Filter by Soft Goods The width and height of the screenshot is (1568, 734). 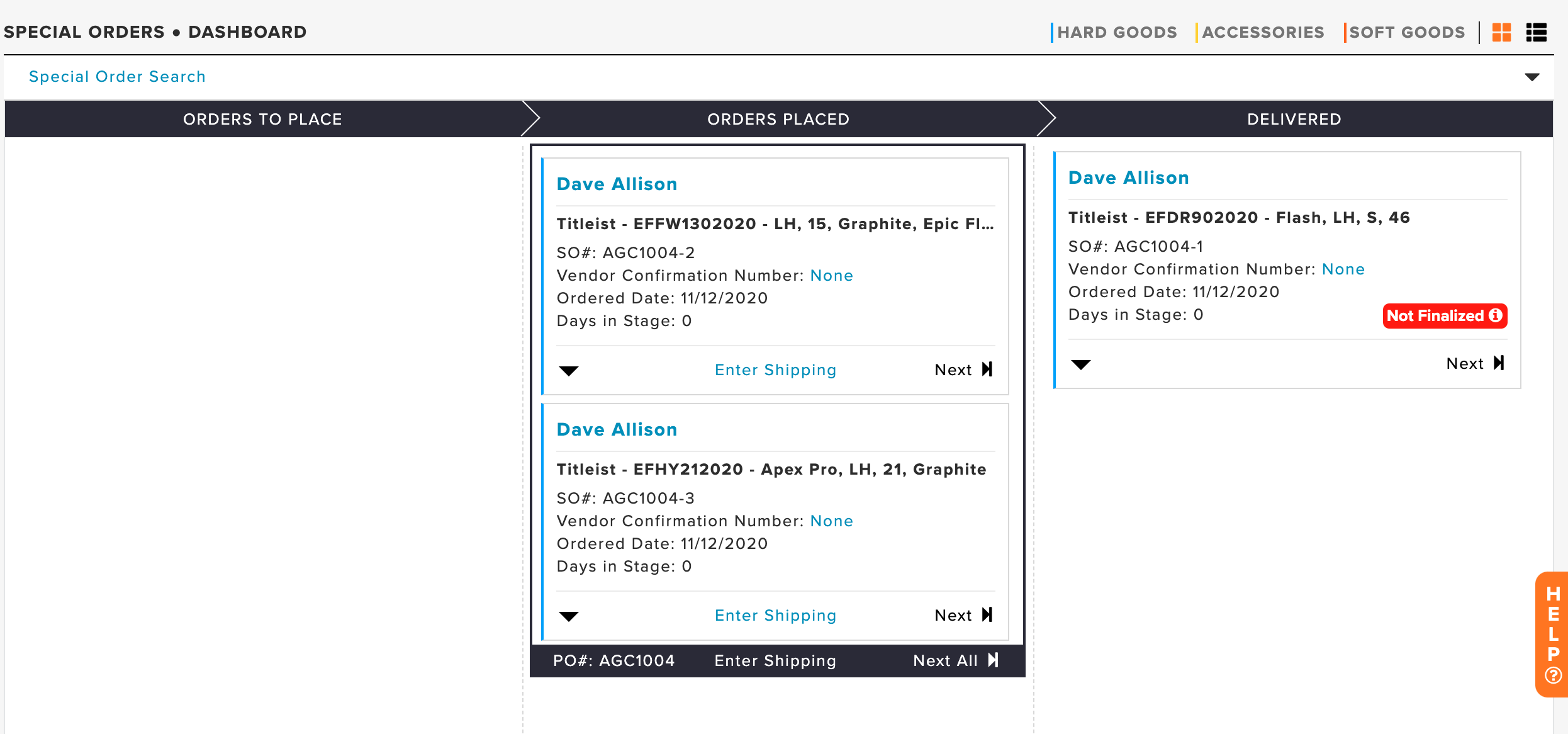click(x=1405, y=32)
